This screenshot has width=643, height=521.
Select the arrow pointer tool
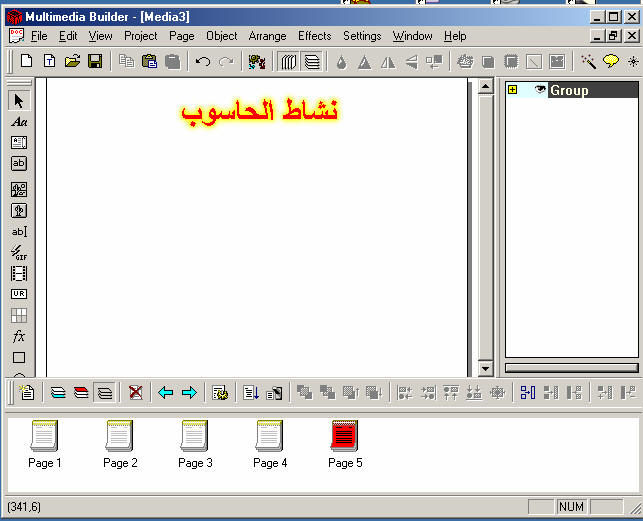tap(19, 101)
